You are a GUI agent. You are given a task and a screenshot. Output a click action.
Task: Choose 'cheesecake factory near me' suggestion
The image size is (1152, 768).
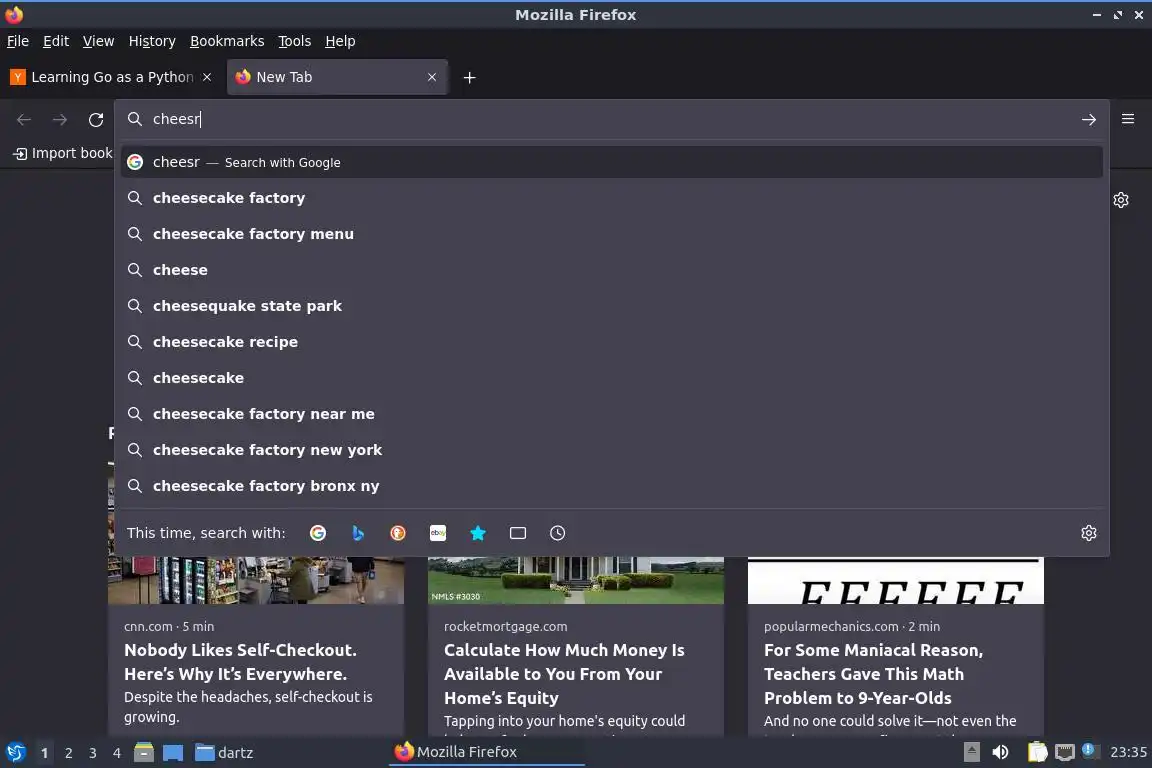coord(611,414)
